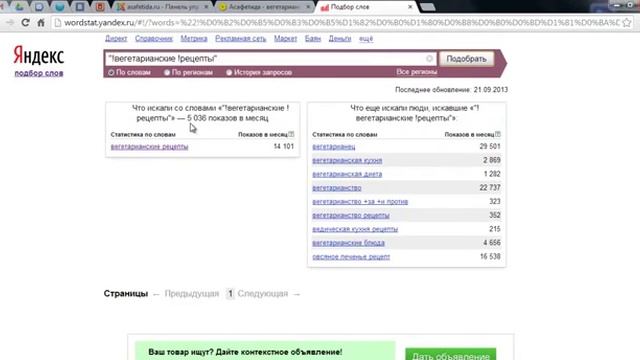Open the Директ link
Image resolution: width=640 pixels, height=360 pixels.
pos(116,38)
